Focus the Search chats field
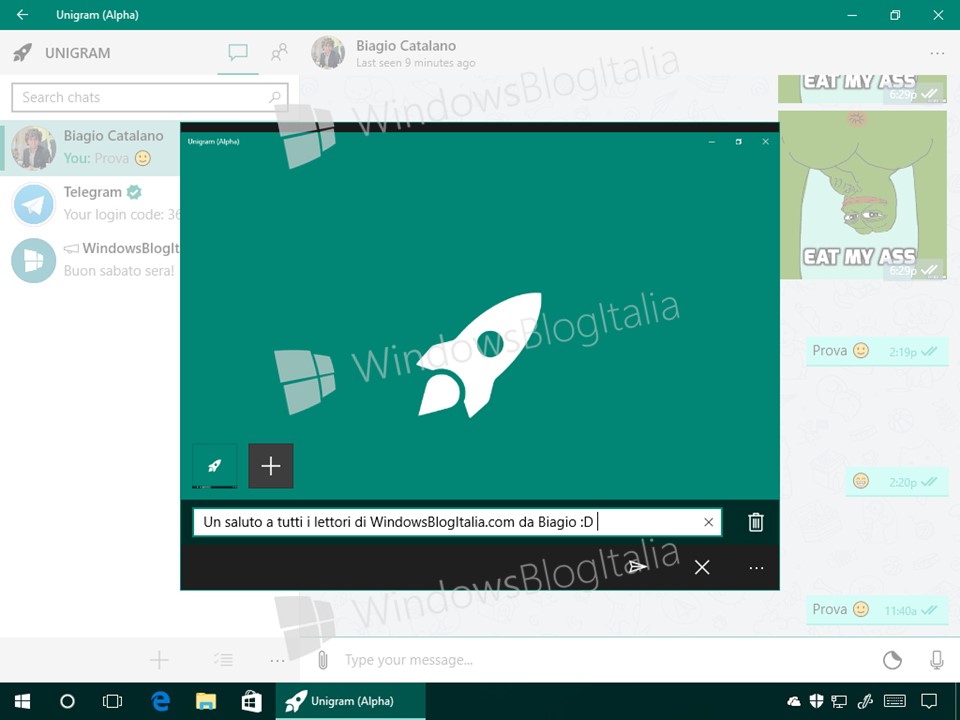This screenshot has width=960, height=720. (x=149, y=97)
